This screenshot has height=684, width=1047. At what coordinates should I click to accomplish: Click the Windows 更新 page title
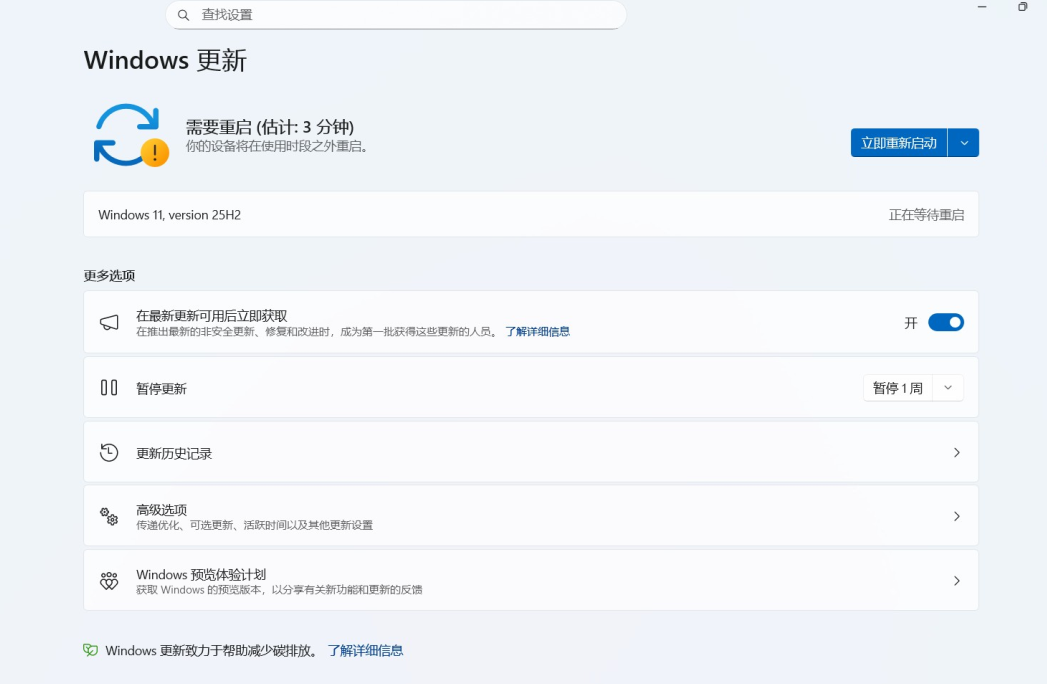point(166,60)
